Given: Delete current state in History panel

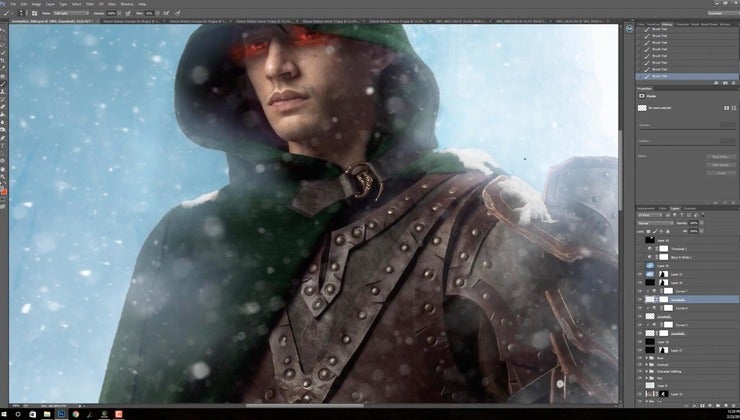Looking at the screenshot, I should tap(733, 83).
